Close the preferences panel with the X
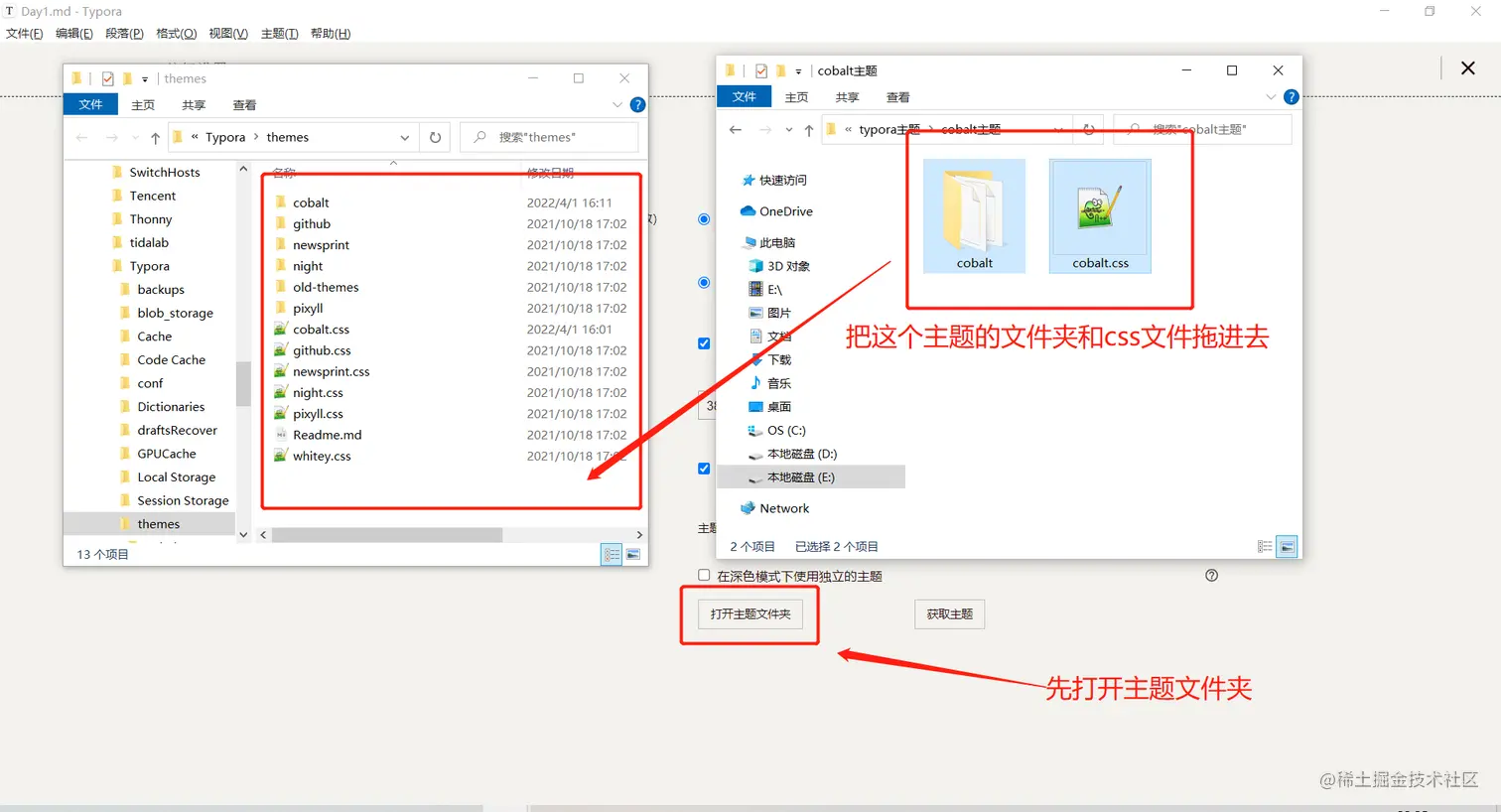Viewport: 1501px width, 812px height. [x=1467, y=68]
